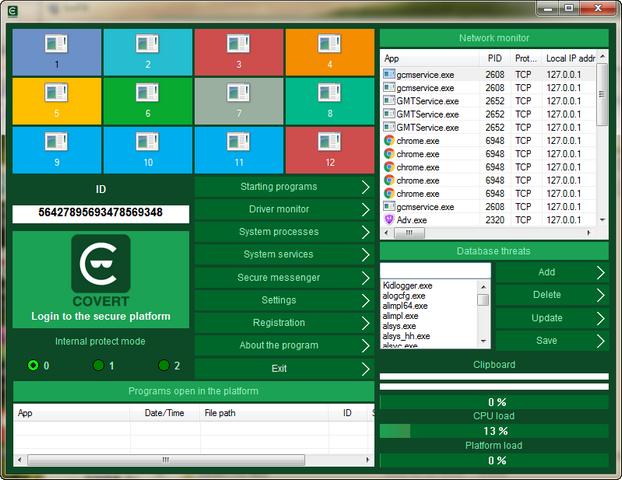Click the ID number field
622x480 pixels.
(x=101, y=213)
